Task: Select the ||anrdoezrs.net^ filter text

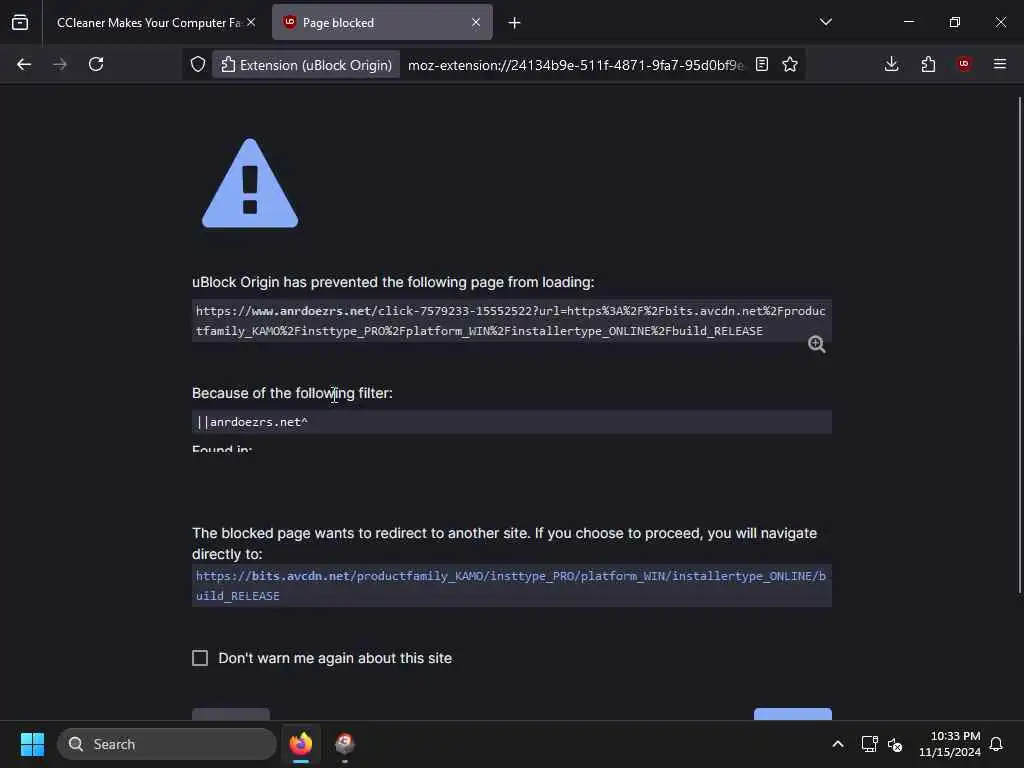Action: click(252, 422)
